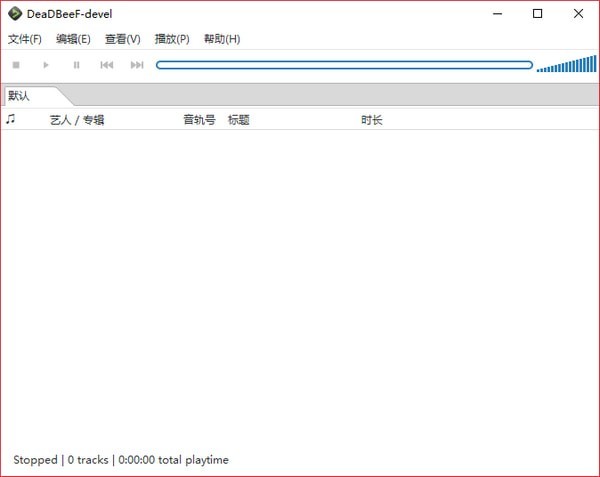Minimize the DeaDBeeF-devel window
Image resolution: width=600 pixels, height=477 pixels.
pyautogui.click(x=497, y=14)
